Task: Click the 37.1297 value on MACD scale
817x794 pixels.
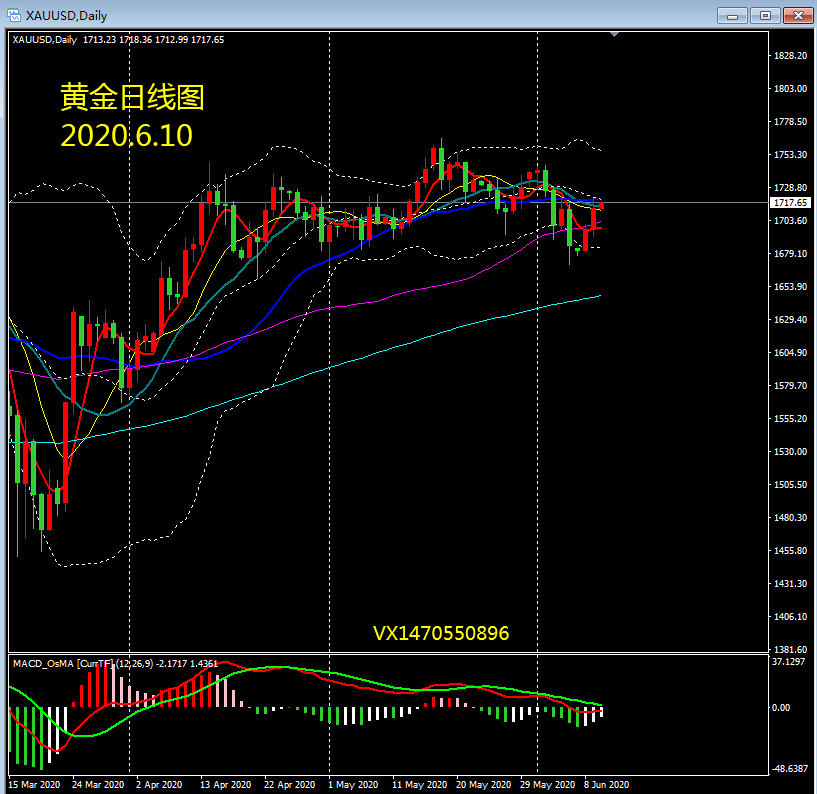Action: tap(790, 662)
